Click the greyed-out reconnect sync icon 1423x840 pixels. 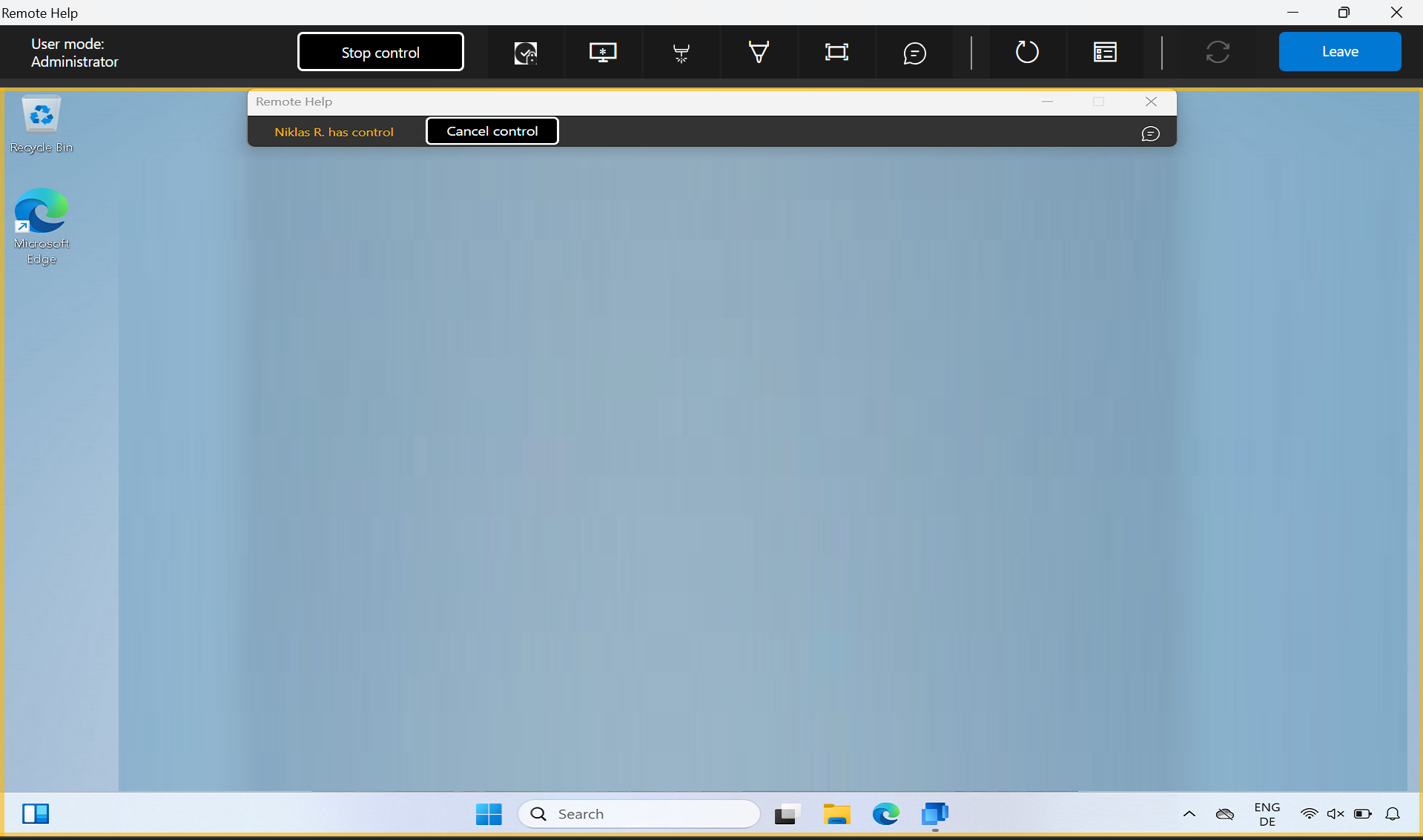1217,53
